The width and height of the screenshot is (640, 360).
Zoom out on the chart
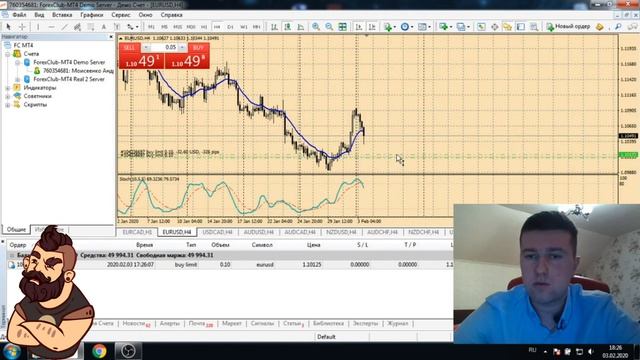coord(329,27)
